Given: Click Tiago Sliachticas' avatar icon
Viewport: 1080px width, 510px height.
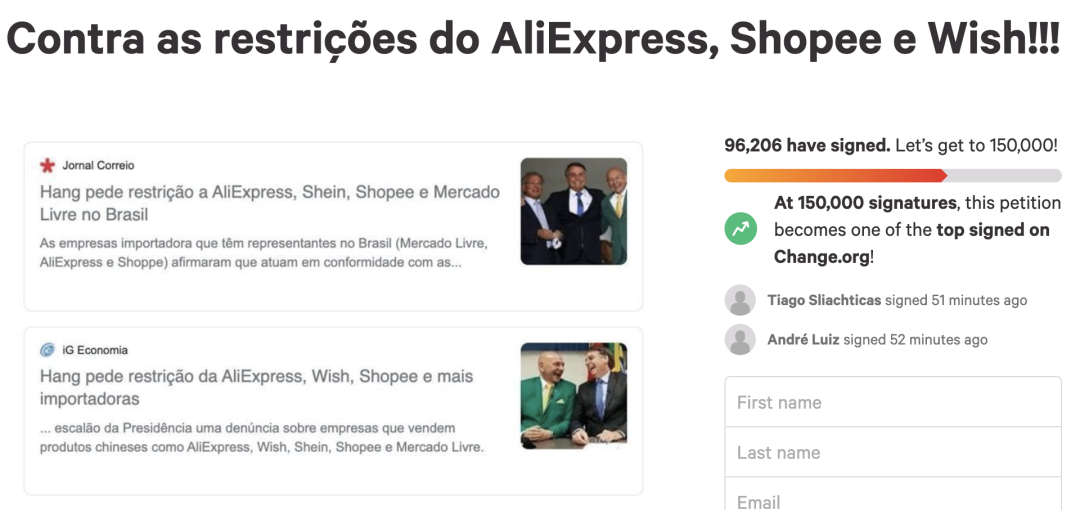Looking at the screenshot, I should (x=740, y=300).
